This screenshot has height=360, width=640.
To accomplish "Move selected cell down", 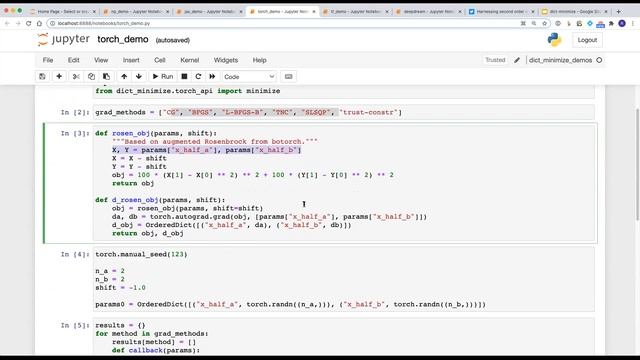I will tap(139, 76).
